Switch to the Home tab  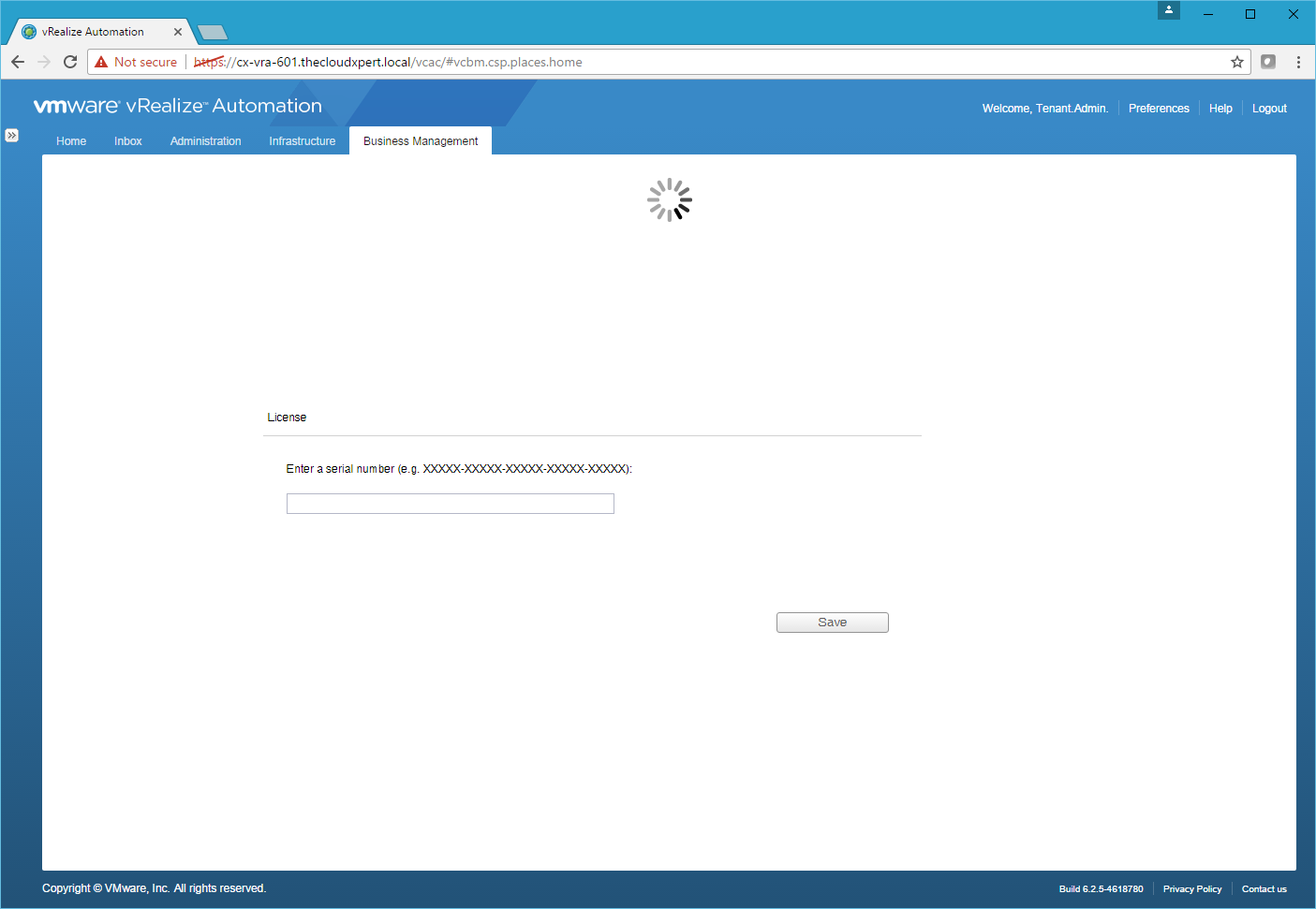(71, 141)
